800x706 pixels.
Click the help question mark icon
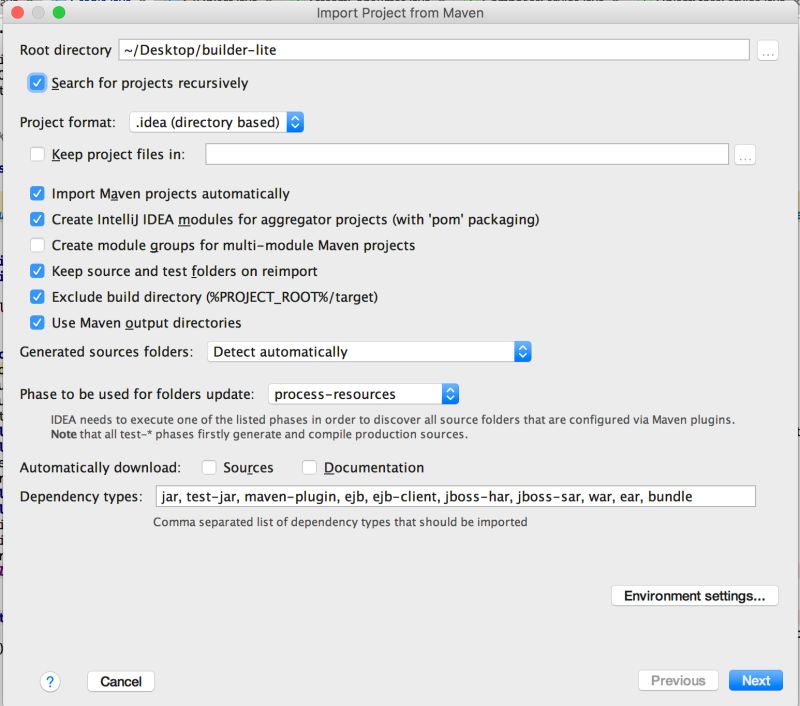49,681
